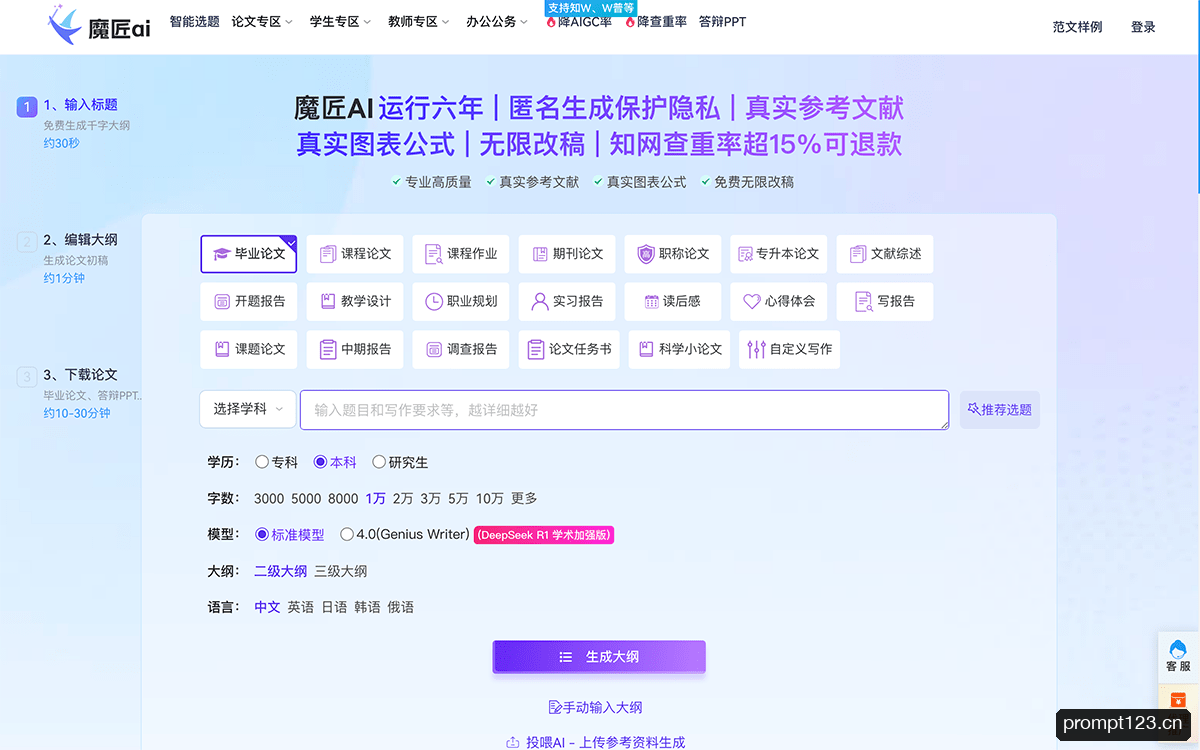Open 范文样例 page
This screenshot has height=750, width=1200.
1077,27
